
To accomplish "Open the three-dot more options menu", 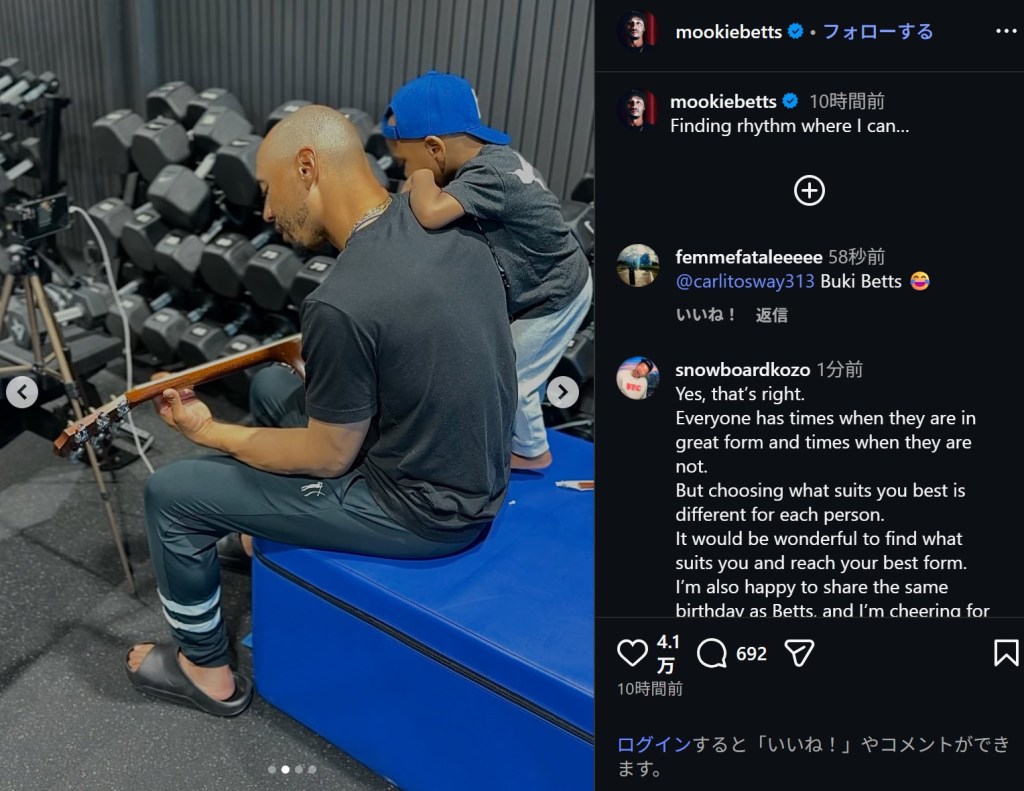I will tap(1006, 31).
